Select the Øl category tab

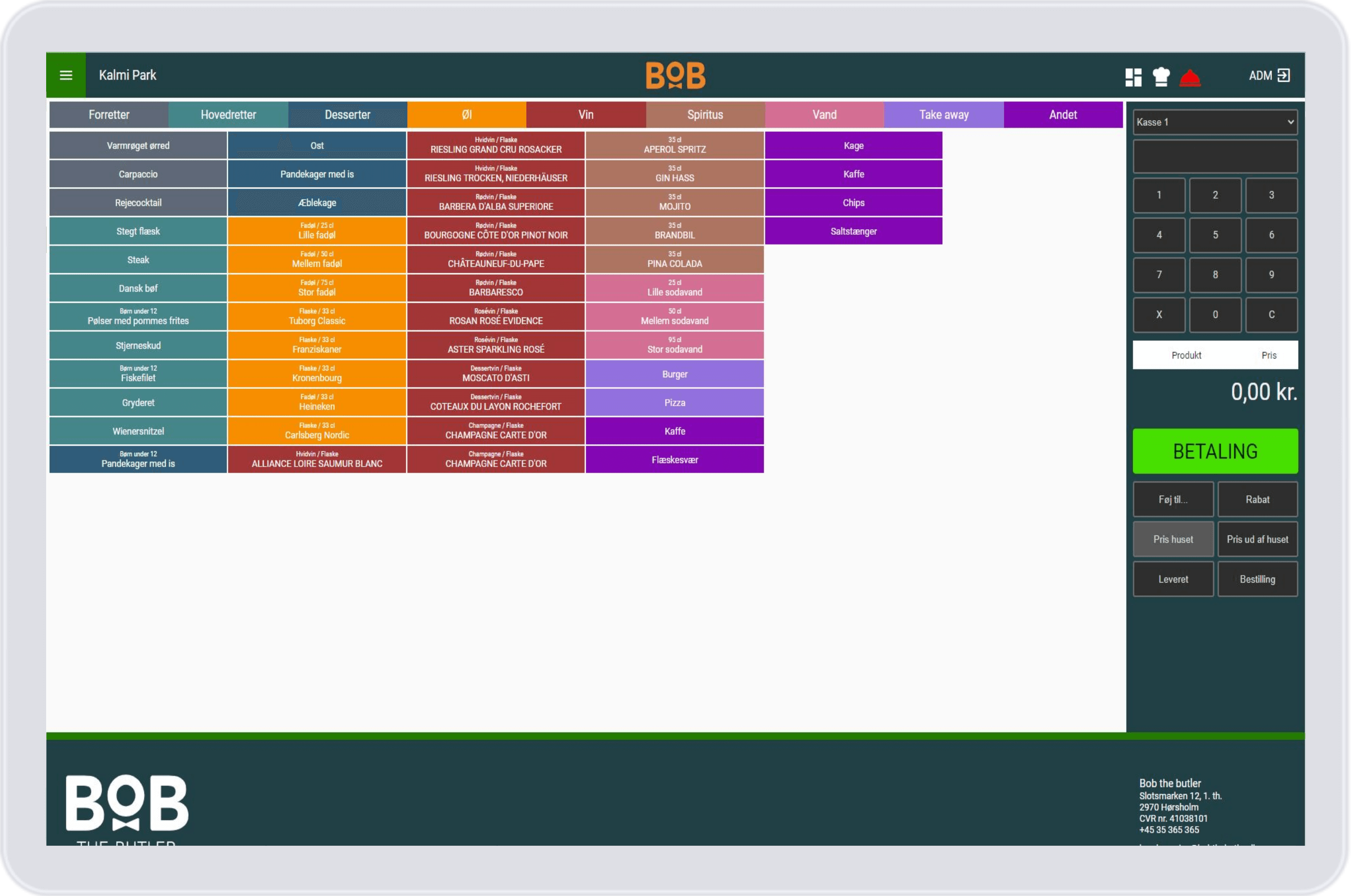tap(467, 115)
